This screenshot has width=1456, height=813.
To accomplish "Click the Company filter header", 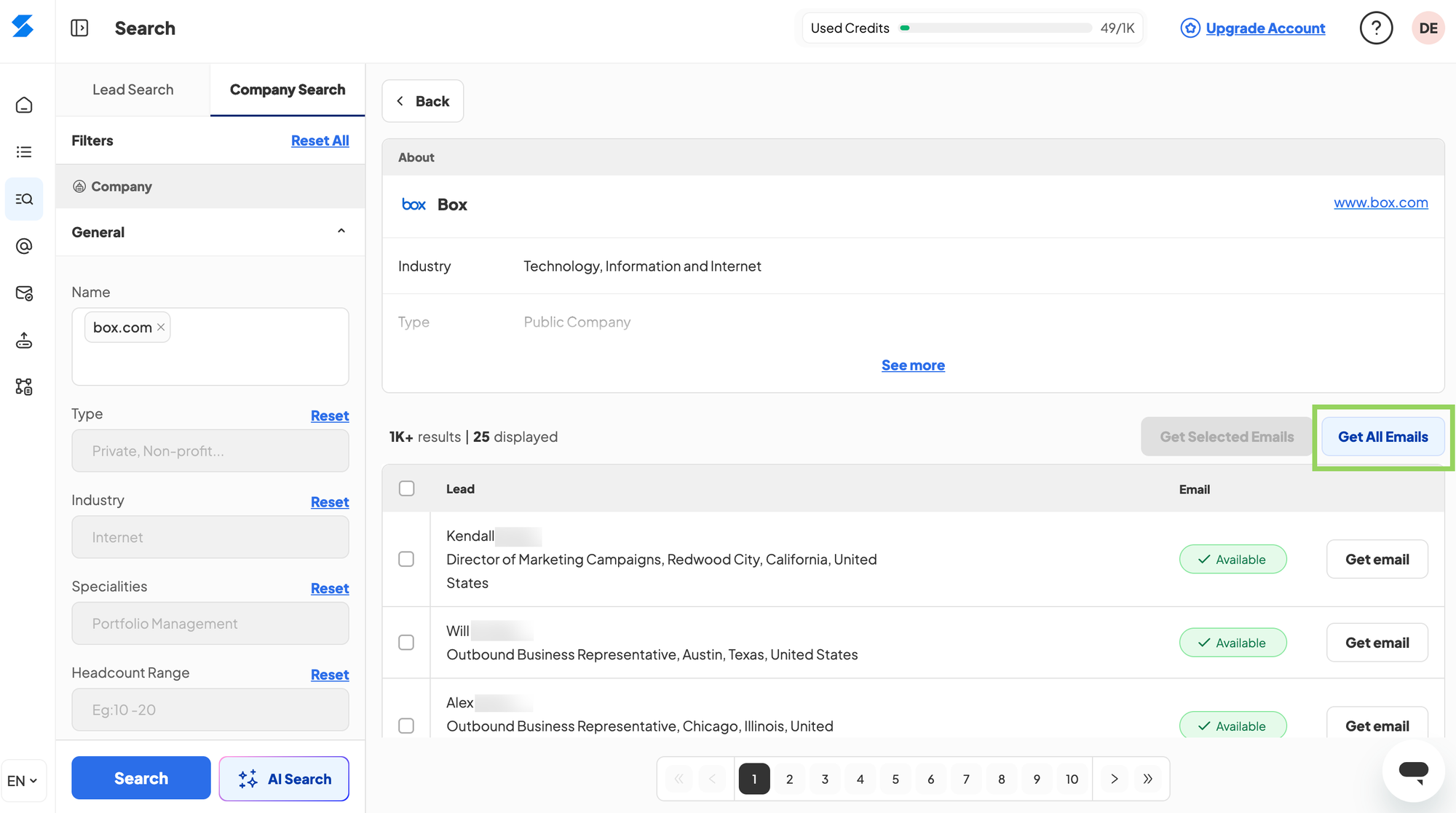I will (x=210, y=186).
